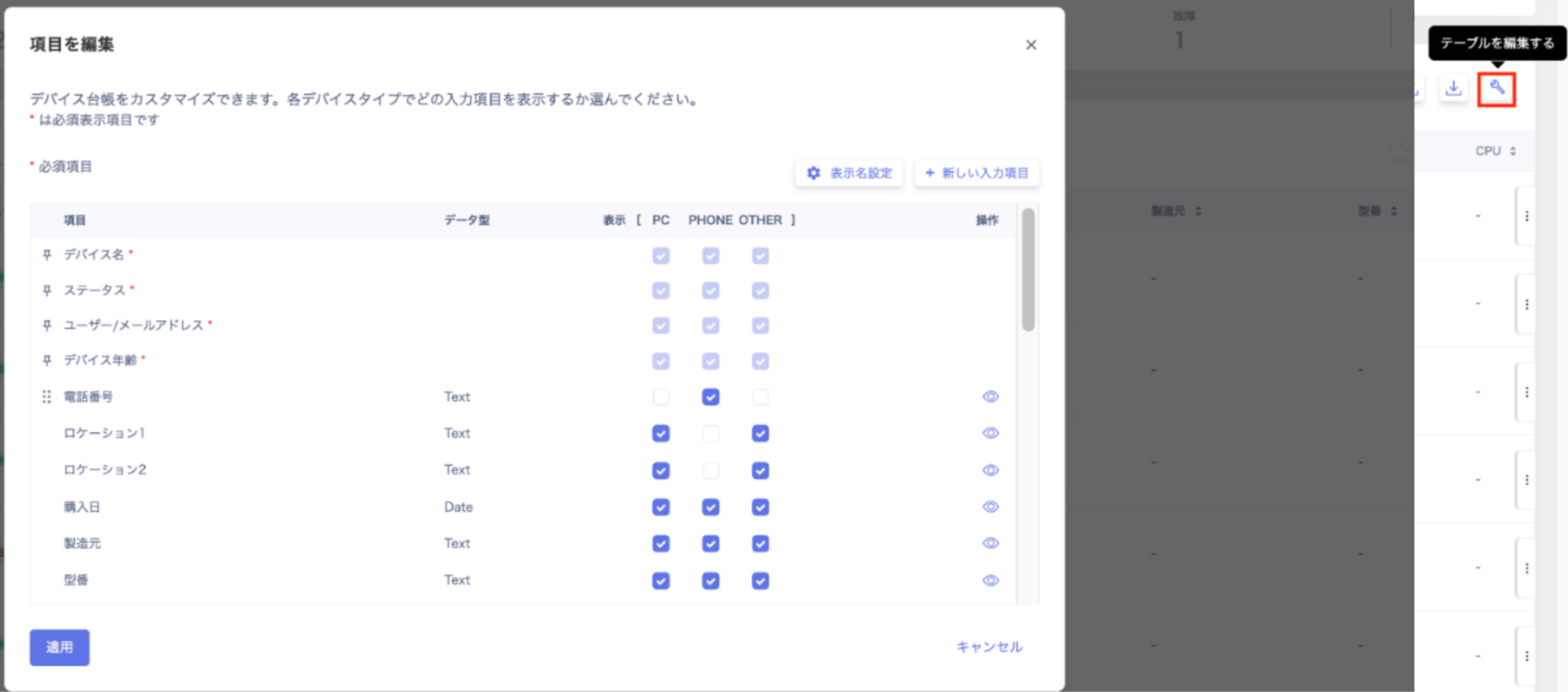The width and height of the screenshot is (1568, 692).
Task: Uncheck the PHONE box for 電話番号
Action: [x=711, y=397]
